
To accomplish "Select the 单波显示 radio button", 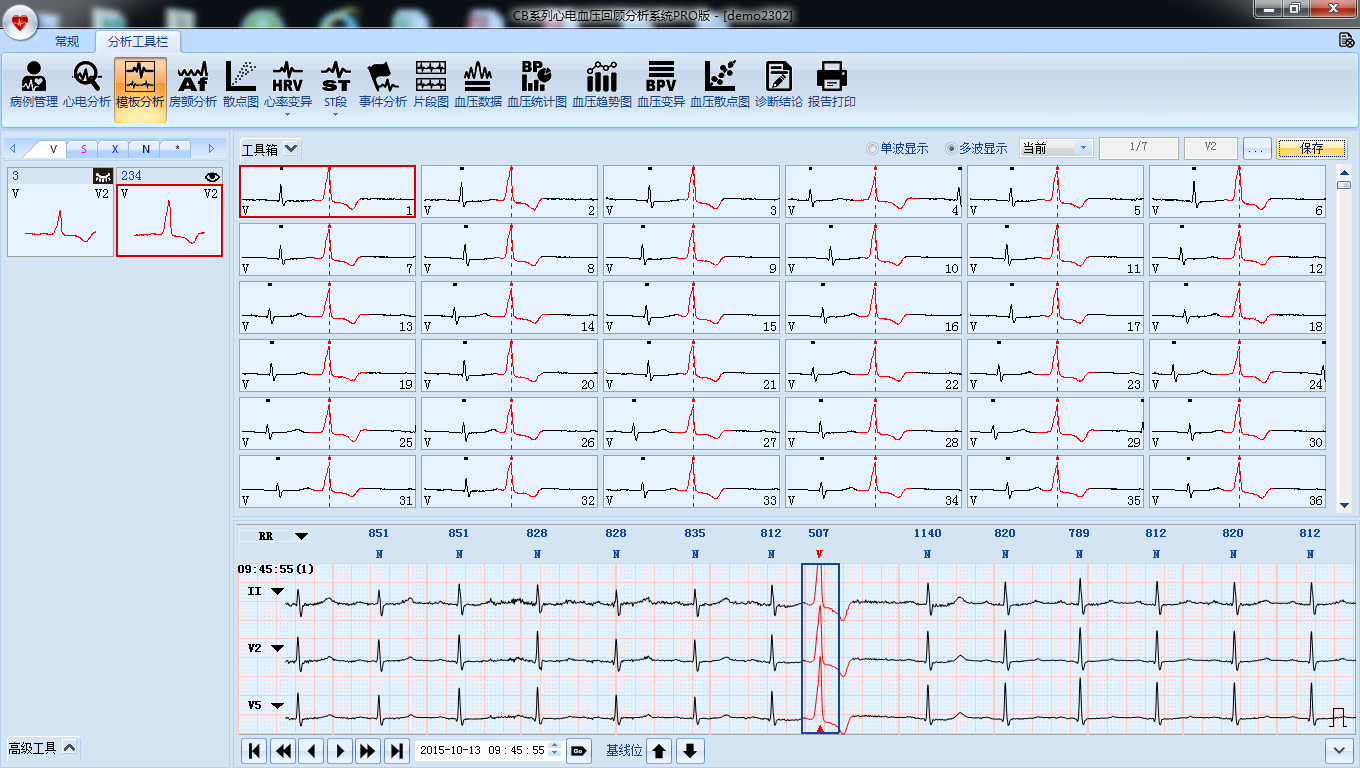I will pyautogui.click(x=872, y=148).
